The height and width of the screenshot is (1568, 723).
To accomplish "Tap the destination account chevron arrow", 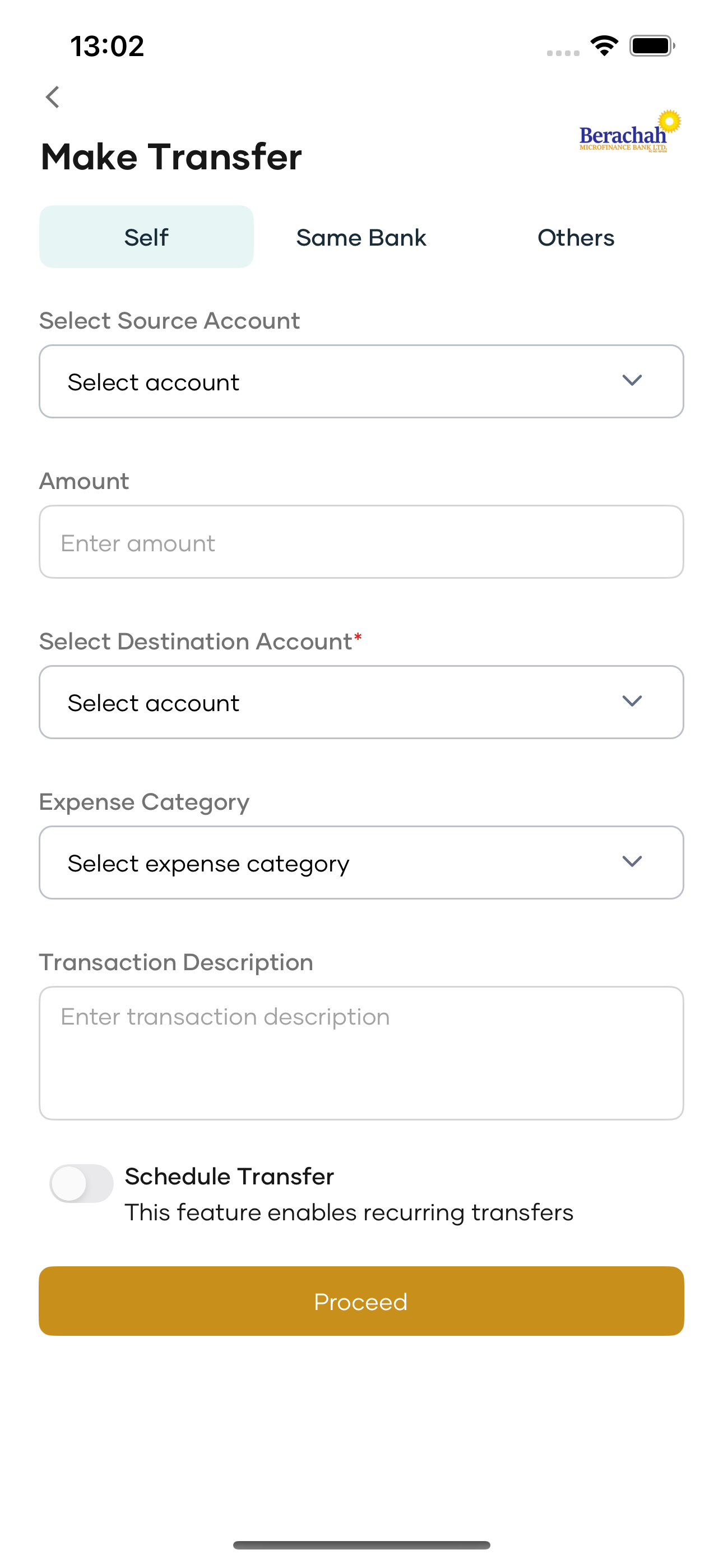I will (632, 701).
